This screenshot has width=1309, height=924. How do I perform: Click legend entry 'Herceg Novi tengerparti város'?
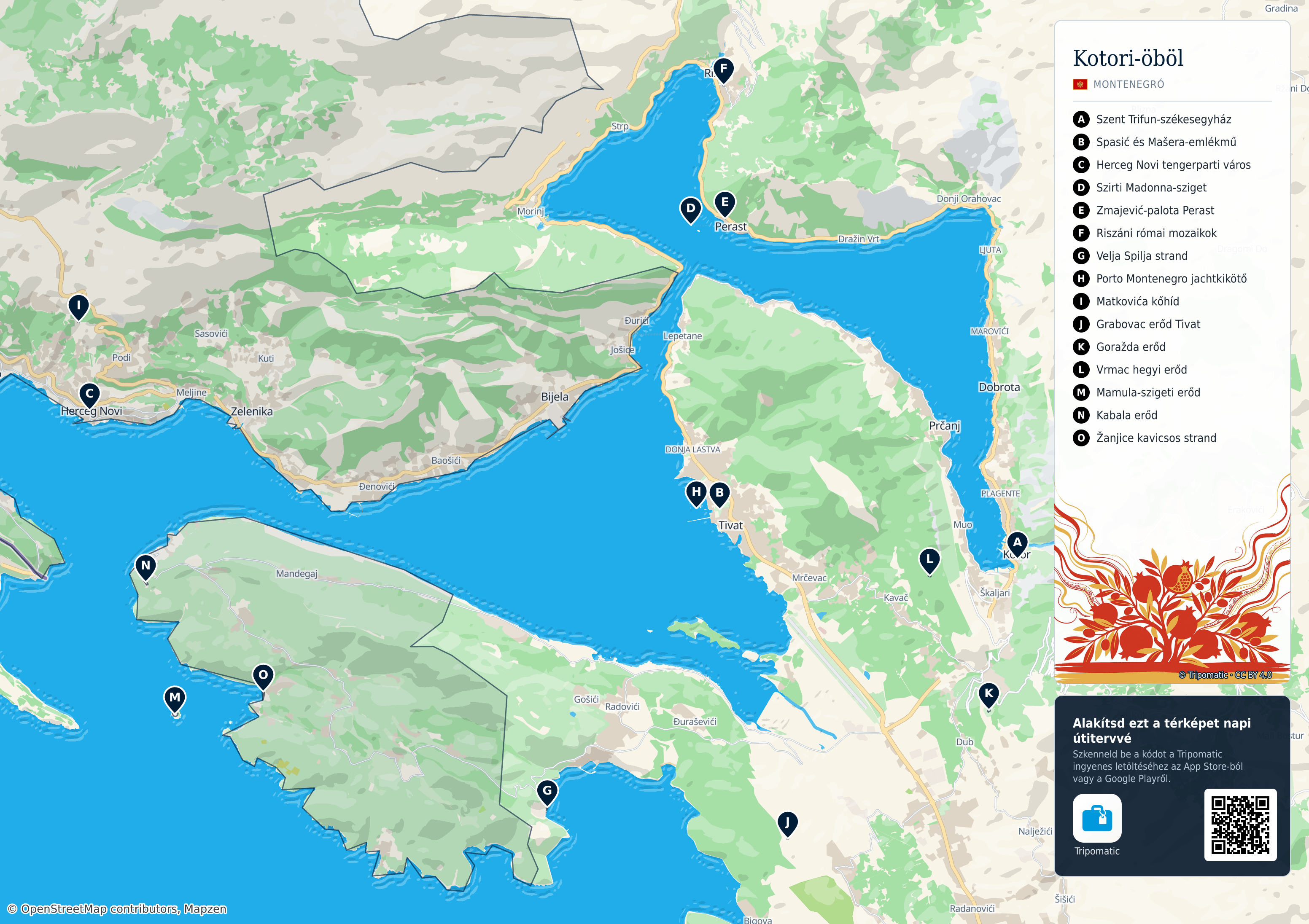(1173, 165)
